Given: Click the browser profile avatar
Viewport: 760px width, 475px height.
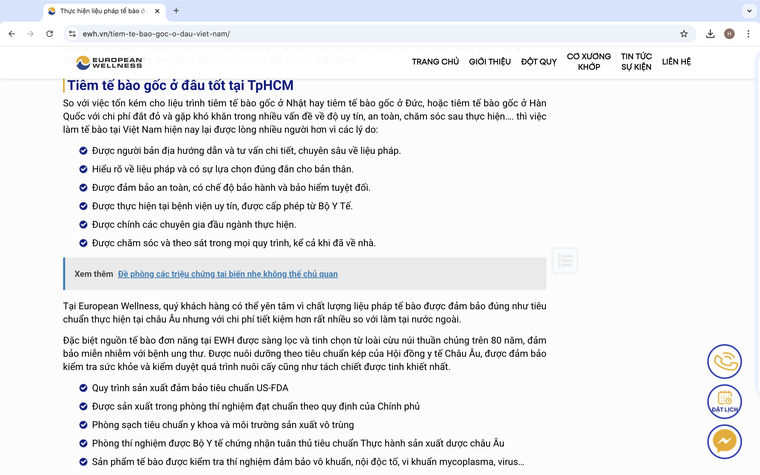Looking at the screenshot, I should (x=729, y=33).
